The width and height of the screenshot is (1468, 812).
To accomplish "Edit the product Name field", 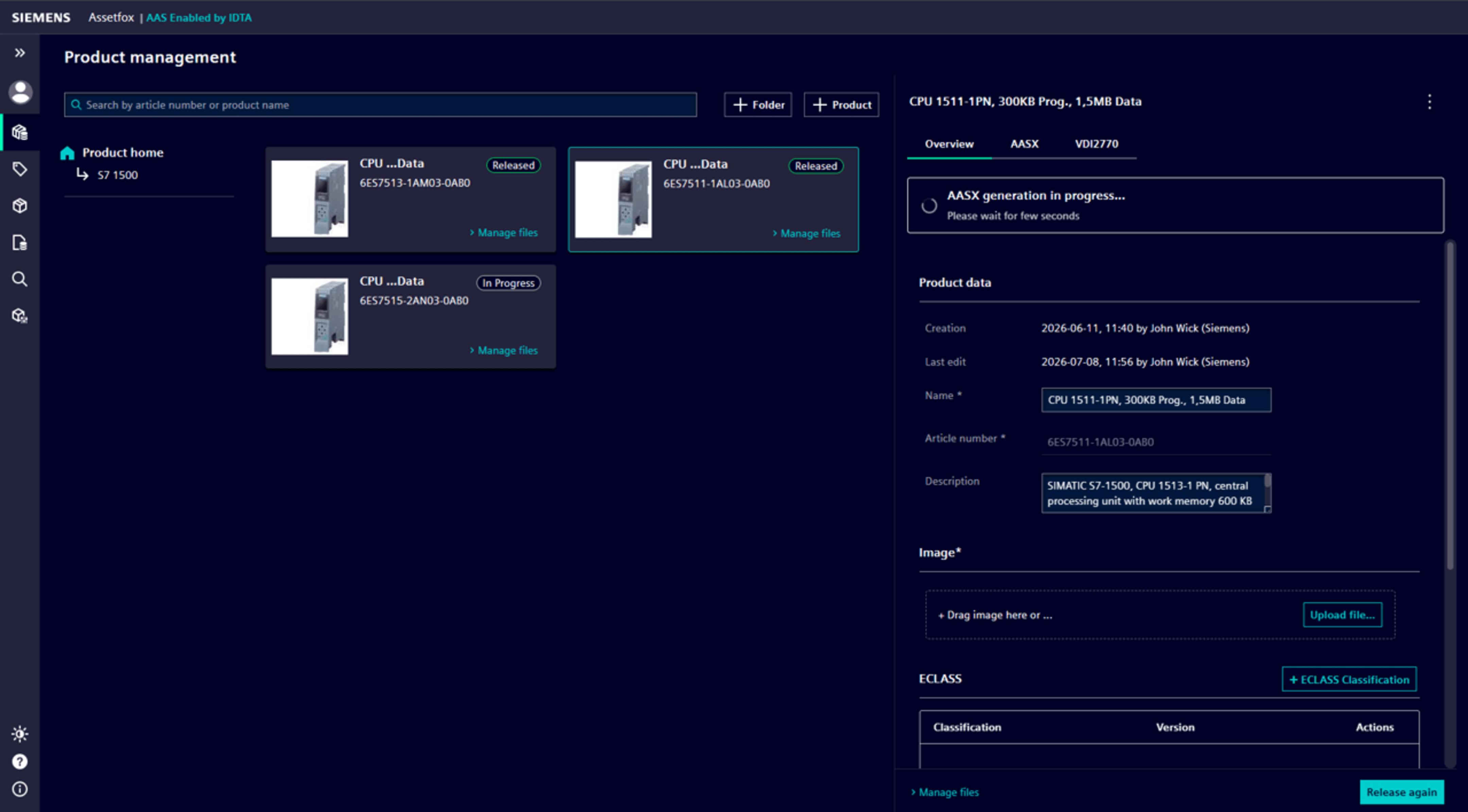I will [x=1156, y=400].
